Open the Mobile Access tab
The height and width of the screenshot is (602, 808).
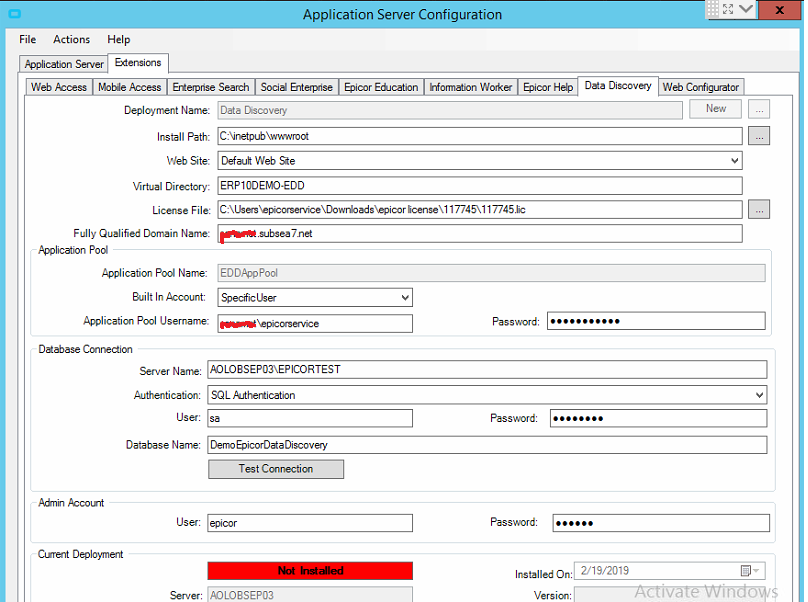129,87
